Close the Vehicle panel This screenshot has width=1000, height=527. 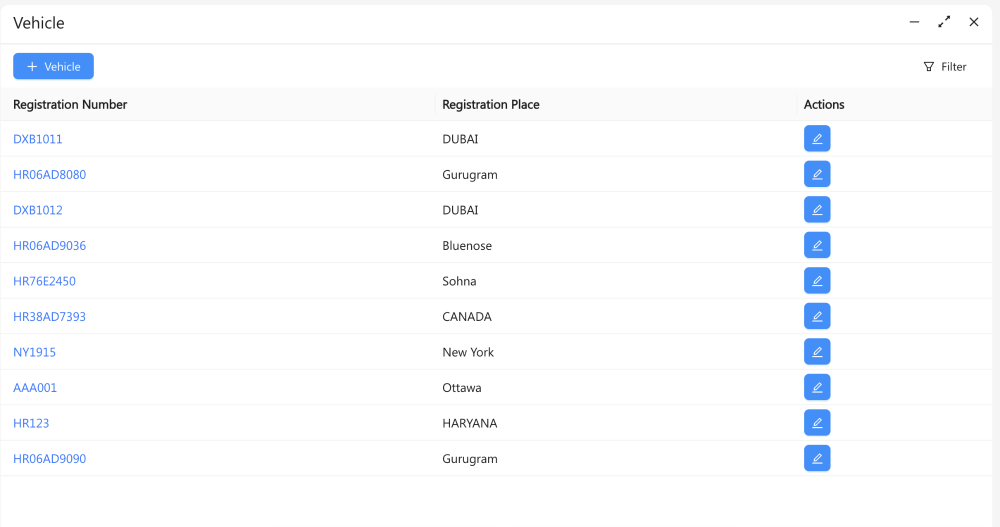click(974, 22)
